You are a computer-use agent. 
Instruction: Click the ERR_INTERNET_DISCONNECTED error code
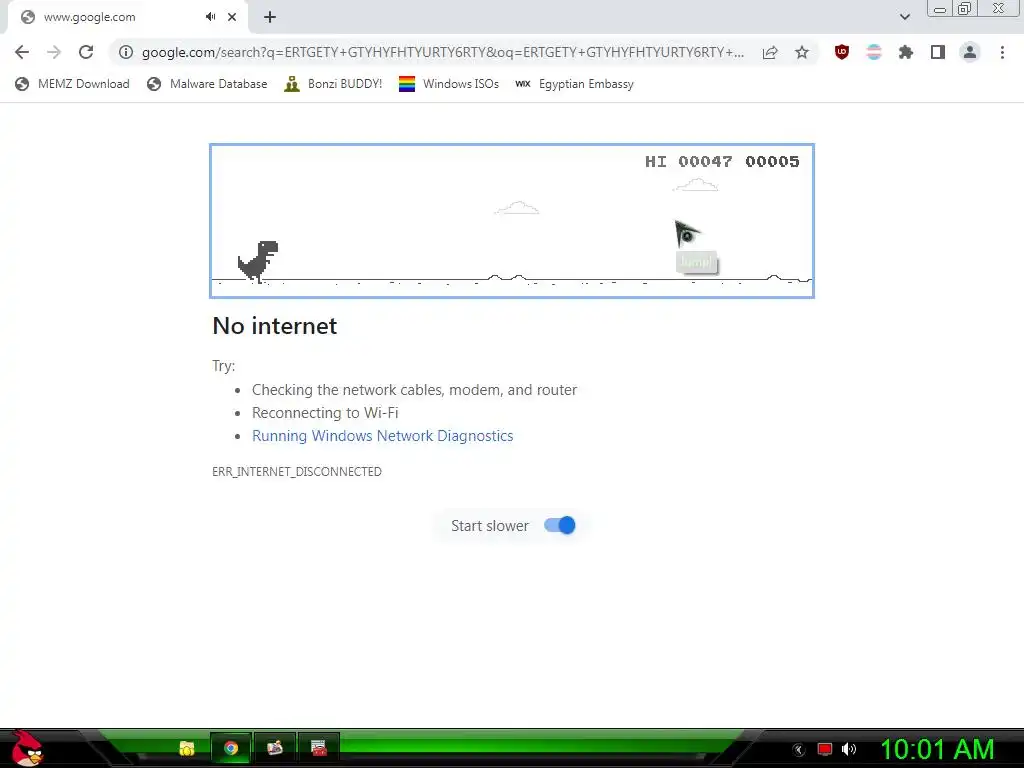(x=296, y=472)
